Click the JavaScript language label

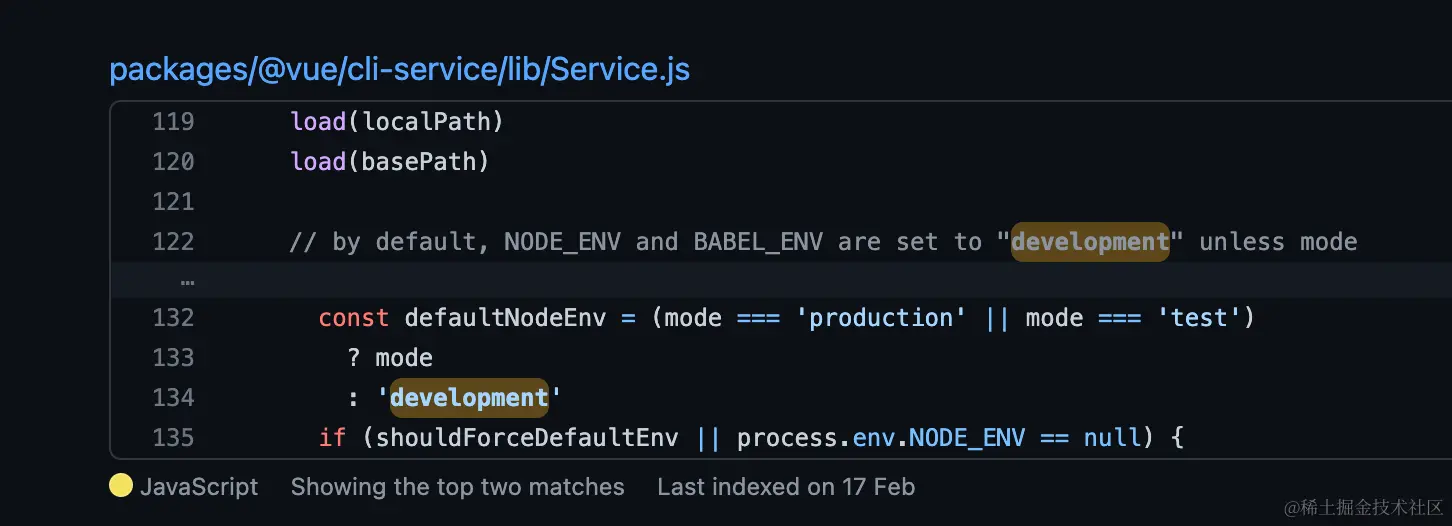pyautogui.click(x=199, y=487)
